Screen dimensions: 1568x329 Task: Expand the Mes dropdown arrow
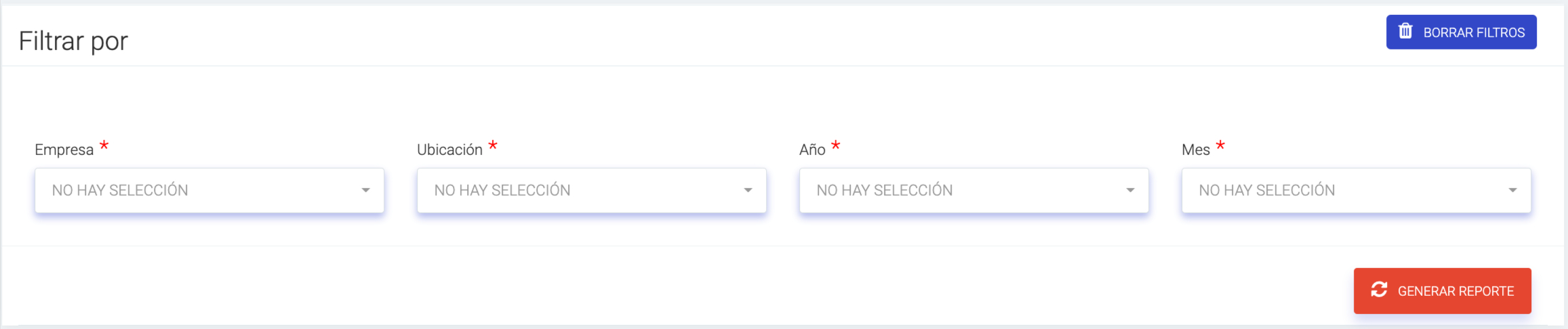1512,190
